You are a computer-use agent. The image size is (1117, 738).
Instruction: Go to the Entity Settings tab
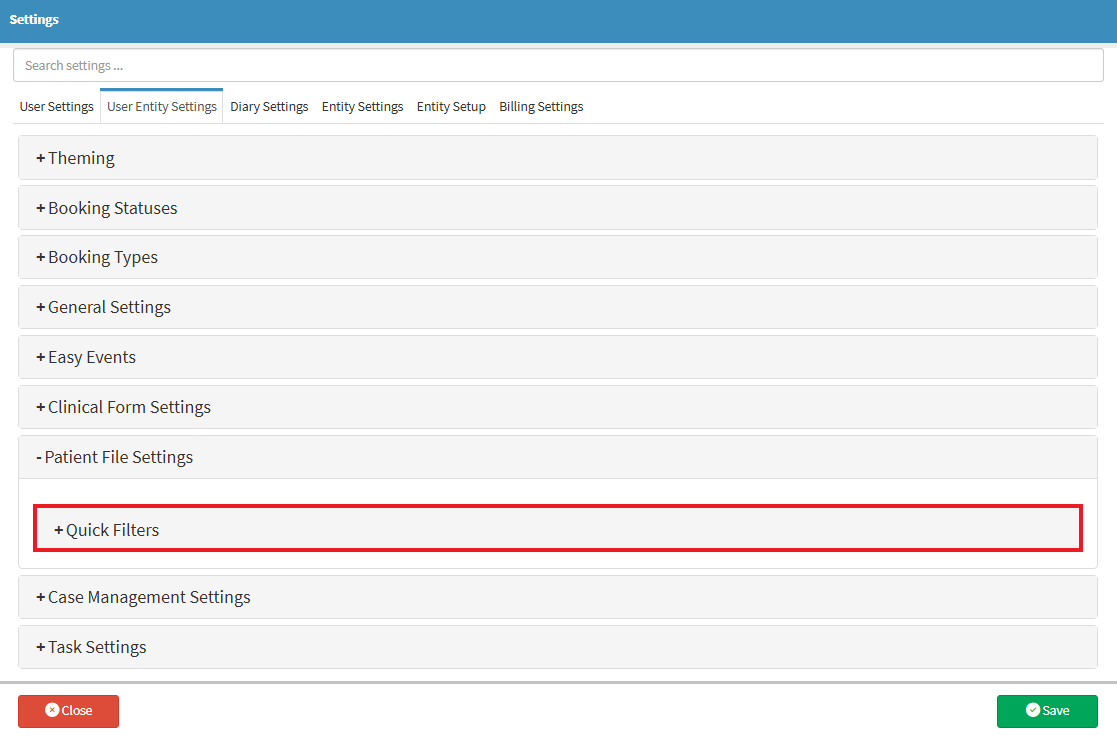(362, 107)
